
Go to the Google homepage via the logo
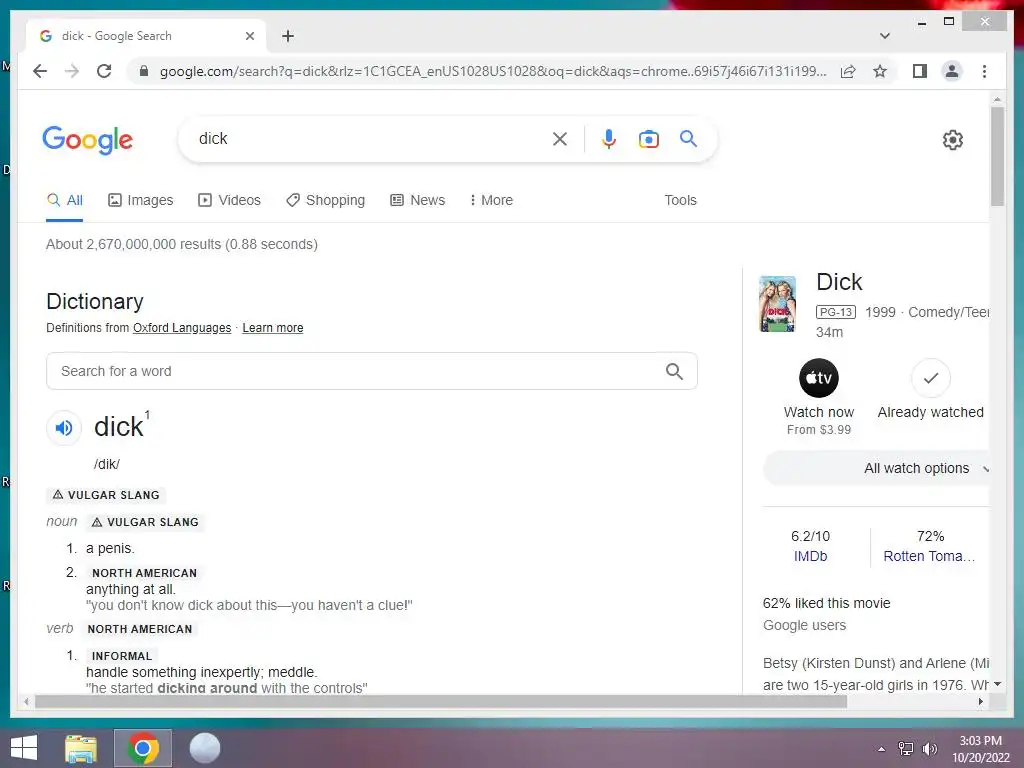tap(88, 140)
